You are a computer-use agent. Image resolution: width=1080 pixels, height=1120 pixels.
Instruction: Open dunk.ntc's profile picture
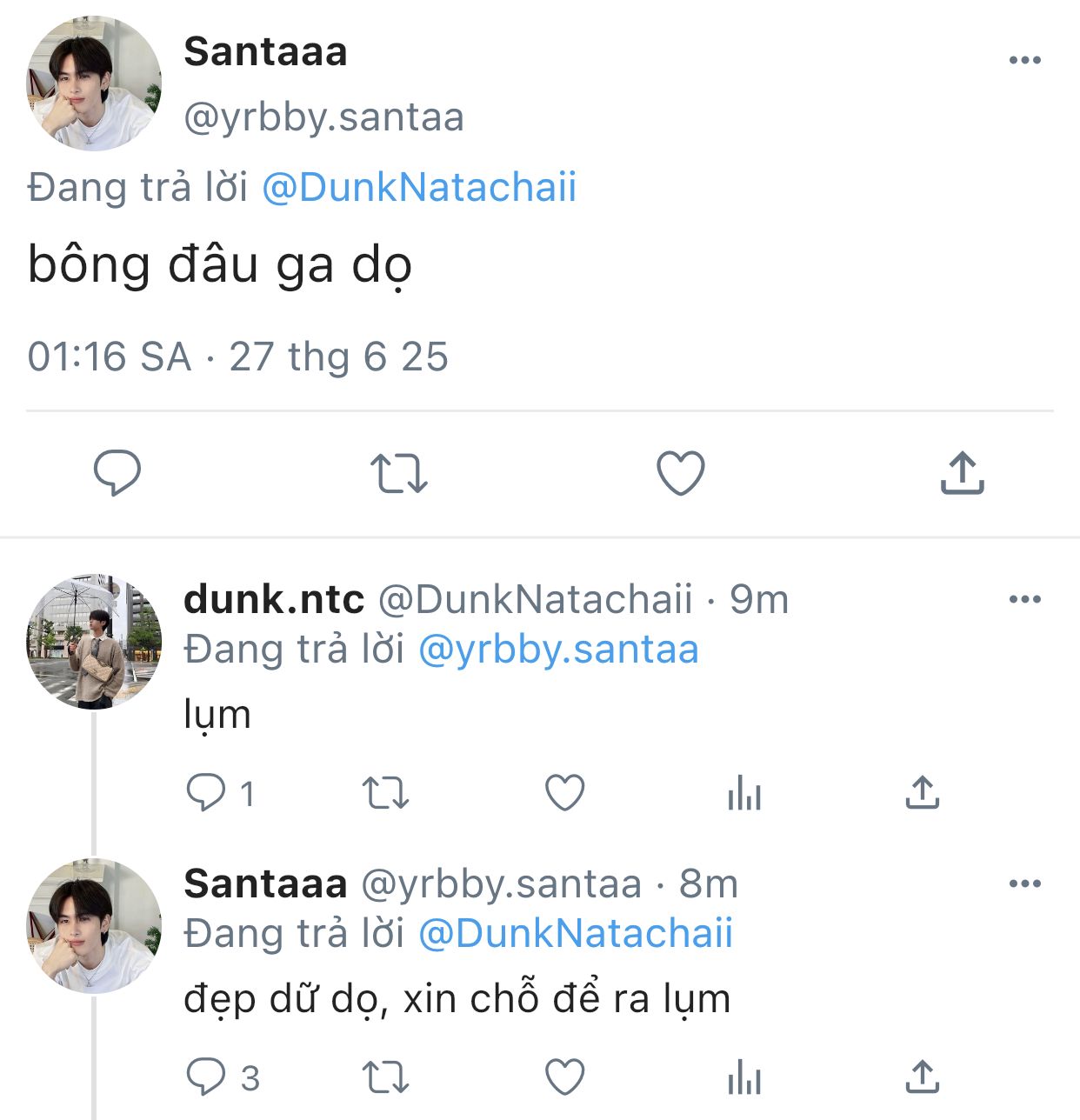coord(94,641)
